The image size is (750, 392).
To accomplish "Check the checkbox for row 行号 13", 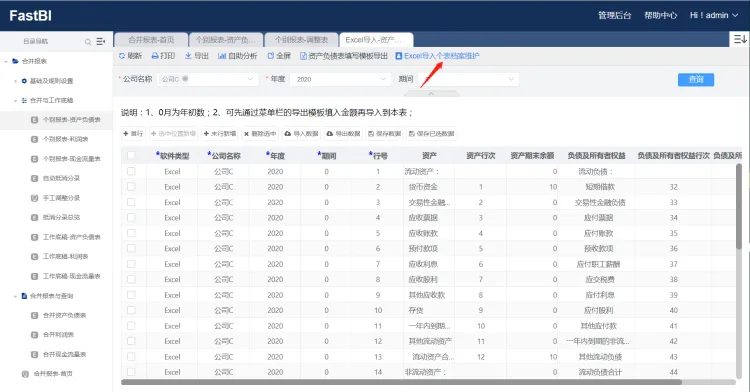I will [131, 357].
